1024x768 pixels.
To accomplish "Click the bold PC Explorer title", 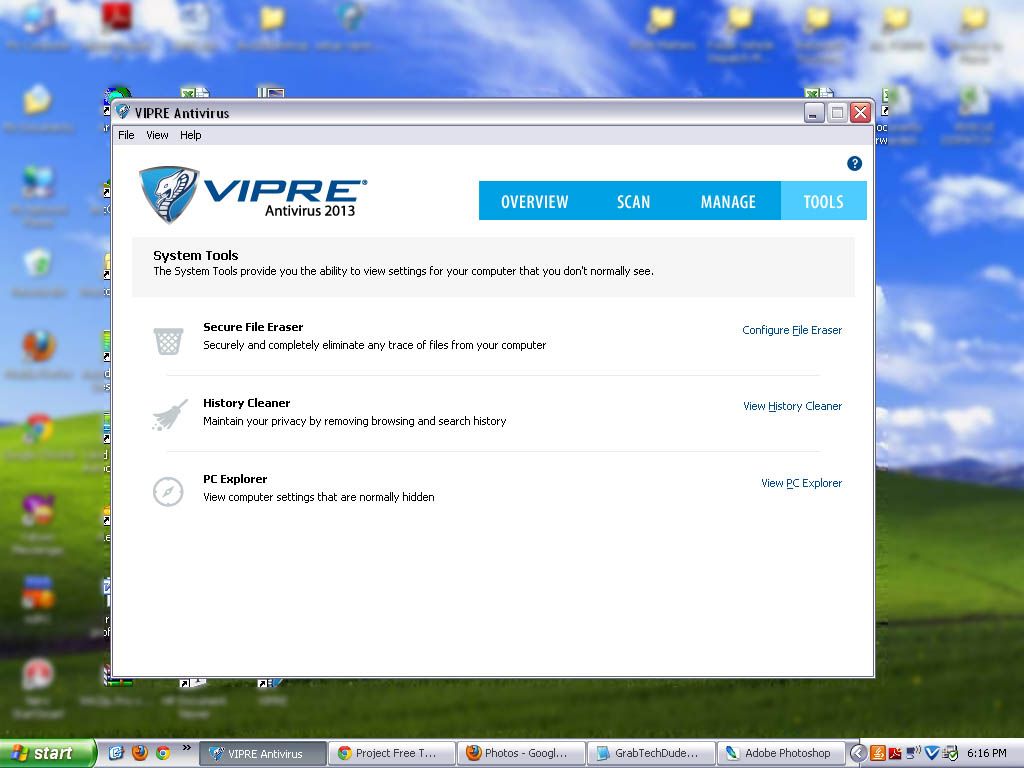I will click(235, 479).
